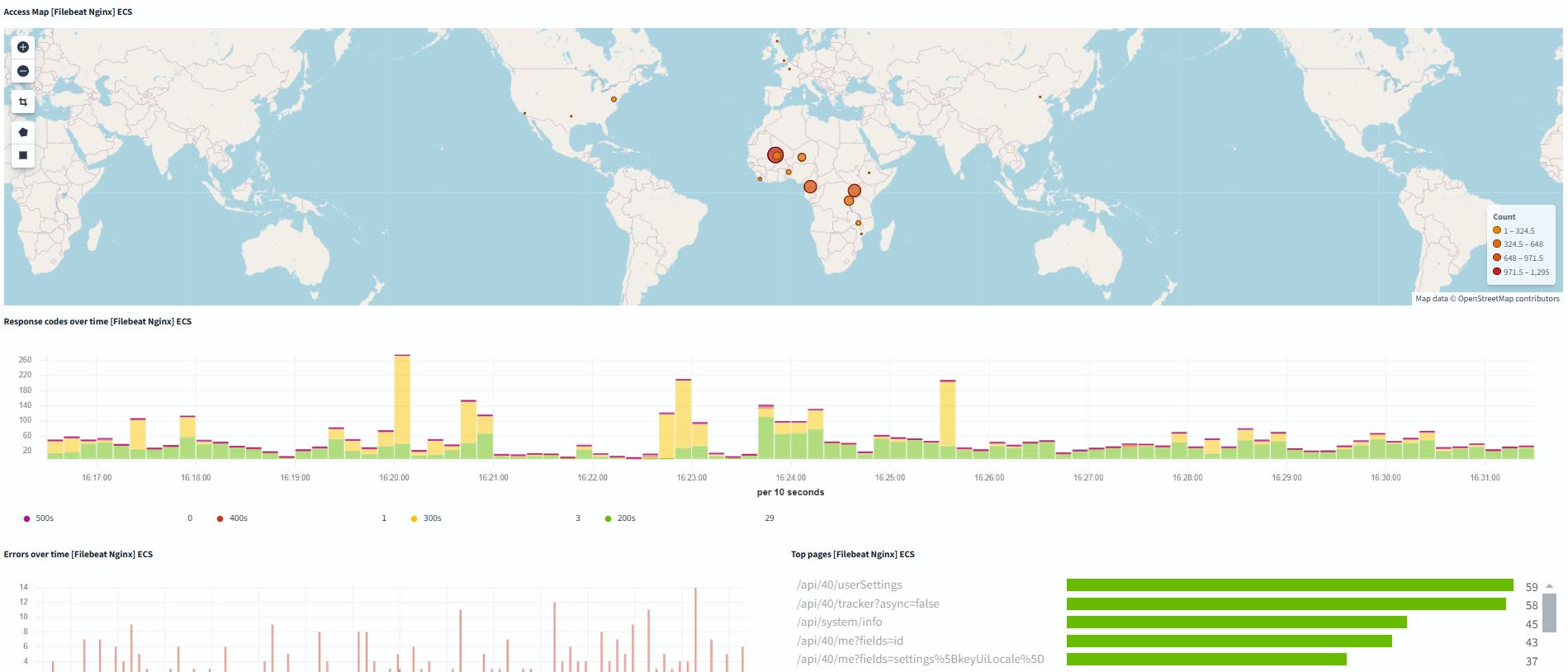The image size is (1568, 672).
Task: Click the 971.5 – 1,295 legend color dot
Action: click(x=1497, y=272)
